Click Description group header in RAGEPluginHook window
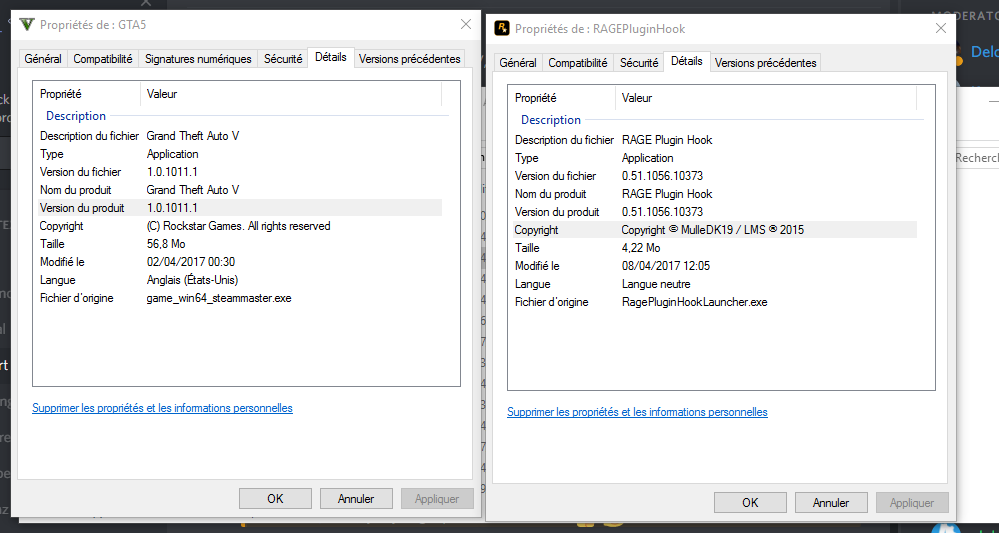The height and width of the screenshot is (533, 999). (551, 120)
